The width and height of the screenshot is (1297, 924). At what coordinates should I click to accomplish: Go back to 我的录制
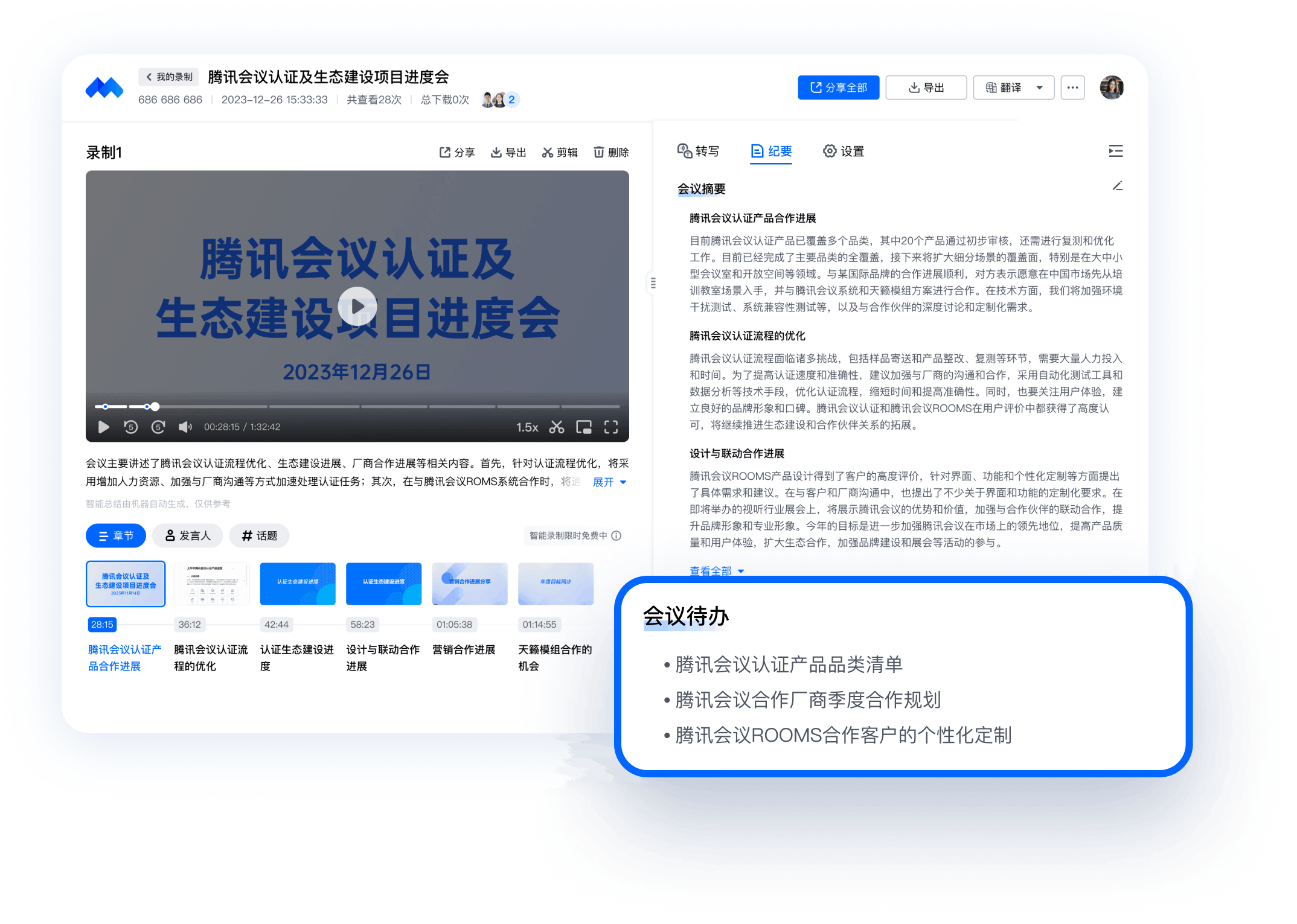[x=169, y=77]
